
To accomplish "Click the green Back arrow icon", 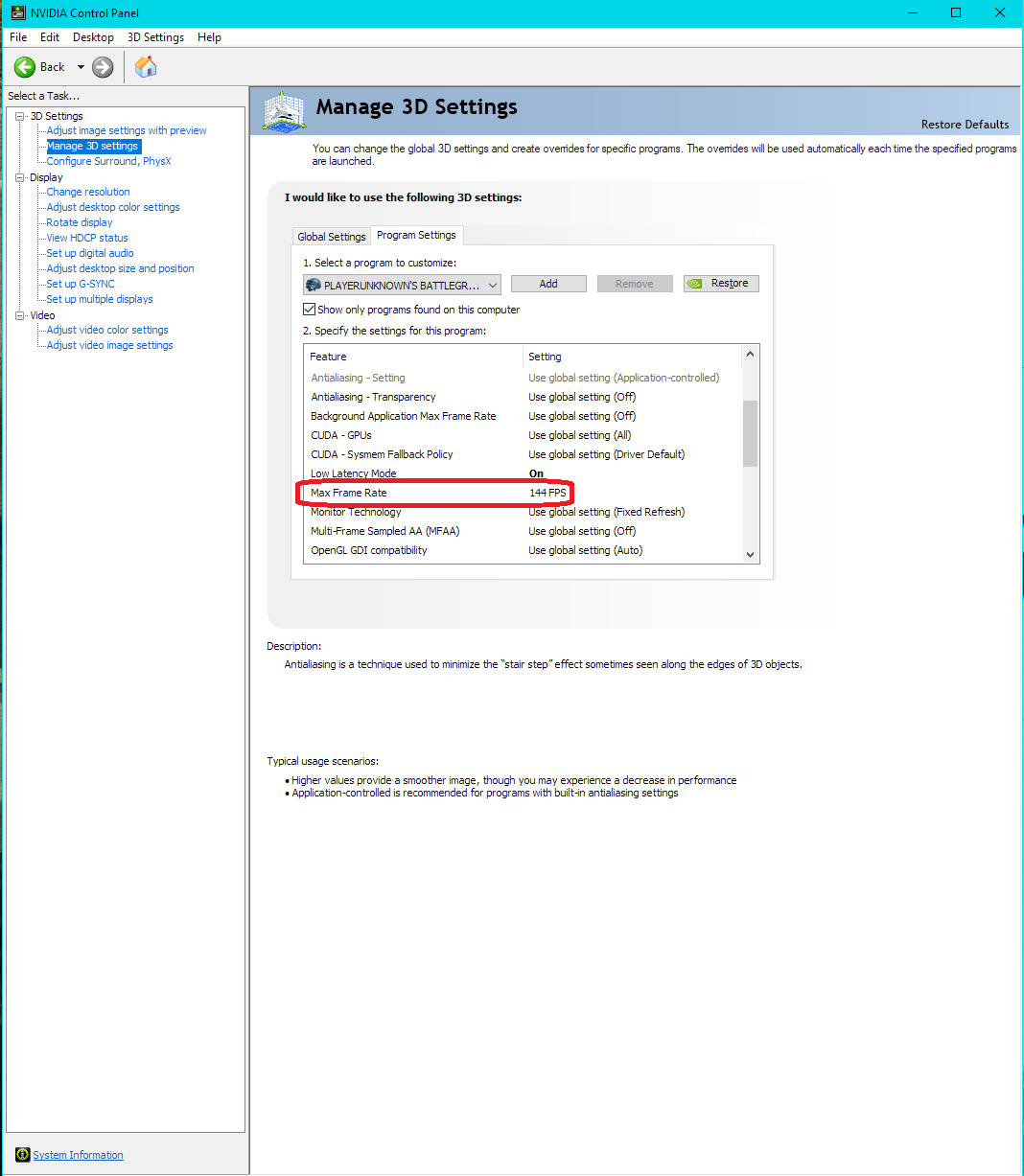I will [x=25, y=67].
